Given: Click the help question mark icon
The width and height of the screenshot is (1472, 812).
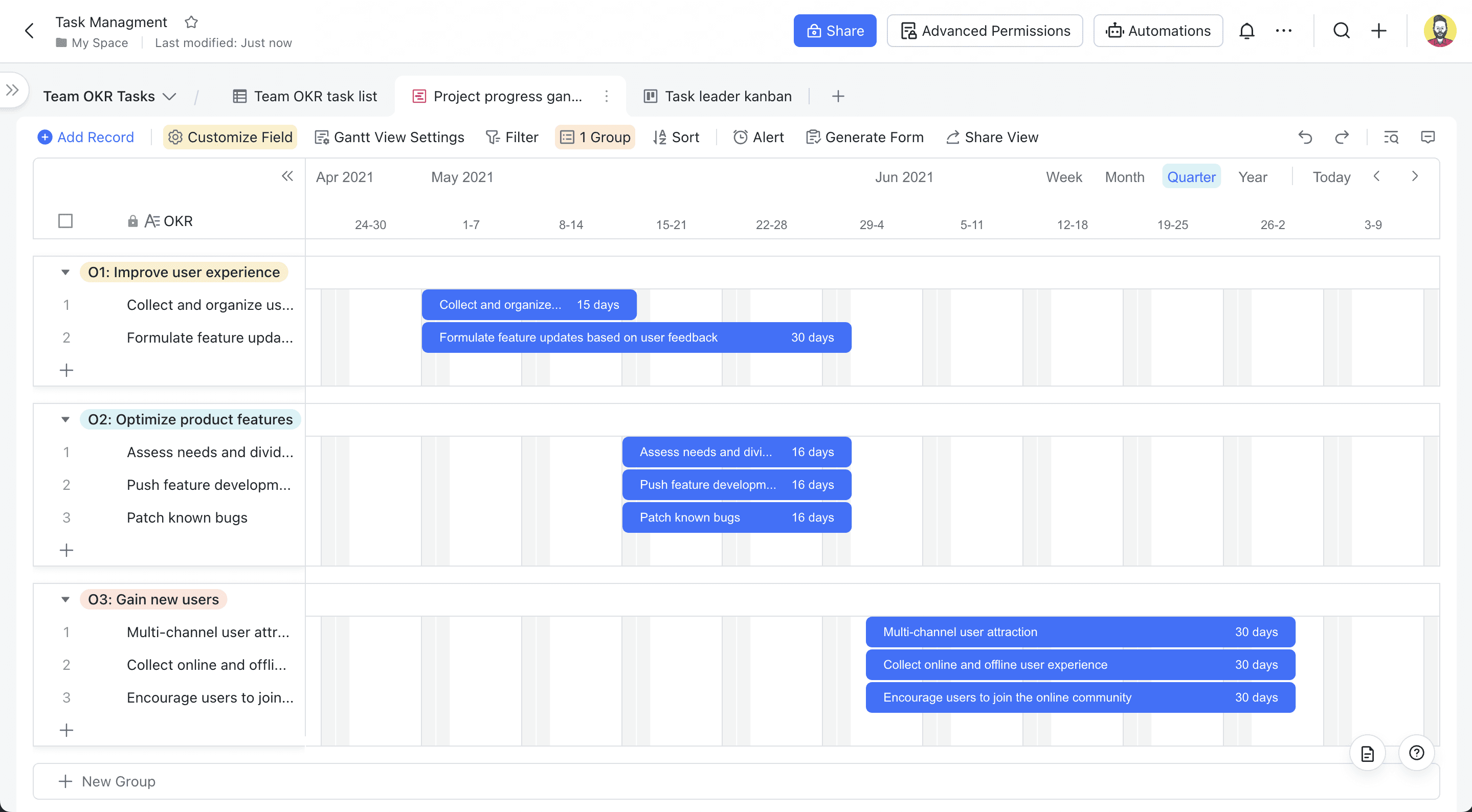Looking at the screenshot, I should (1416, 753).
